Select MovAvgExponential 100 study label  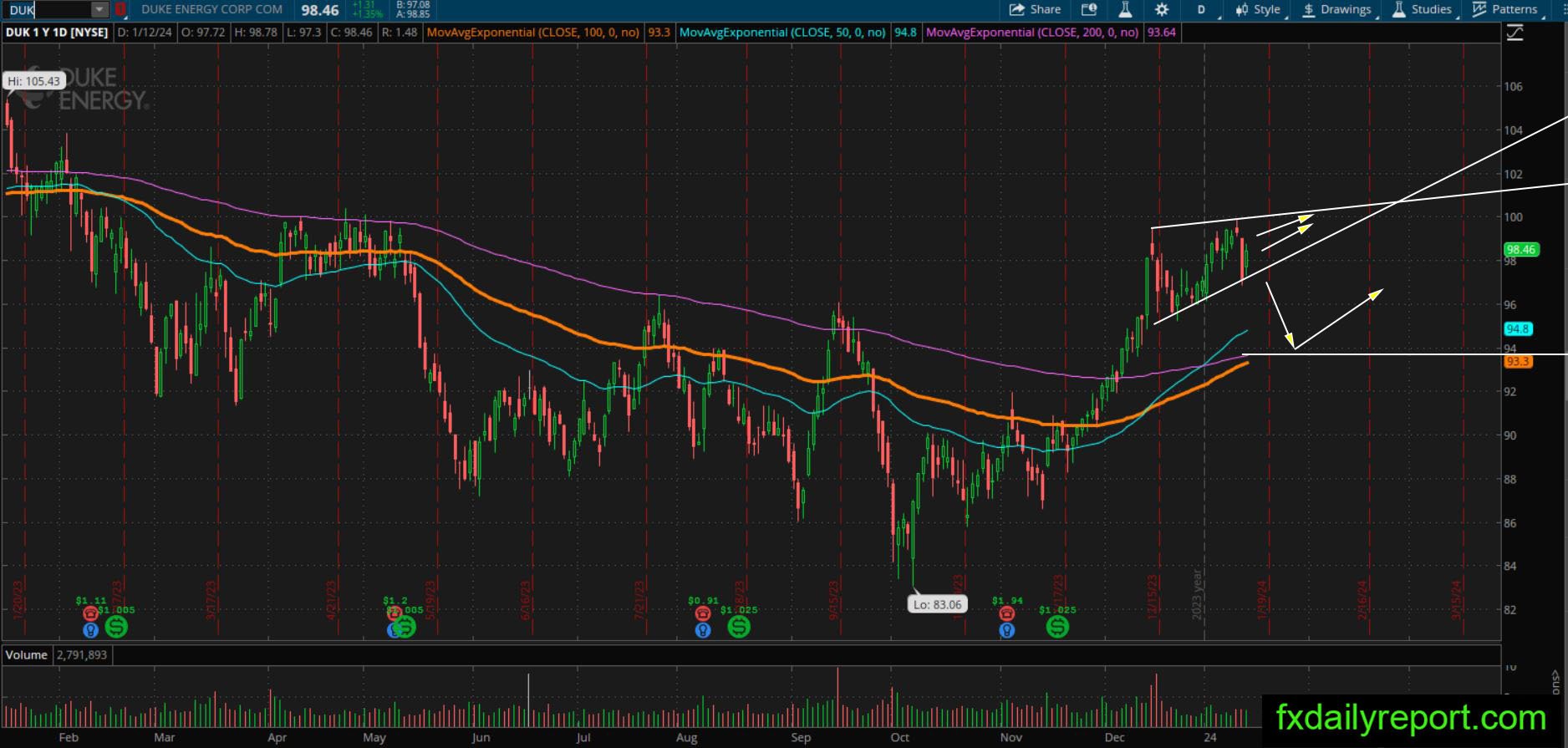click(533, 33)
